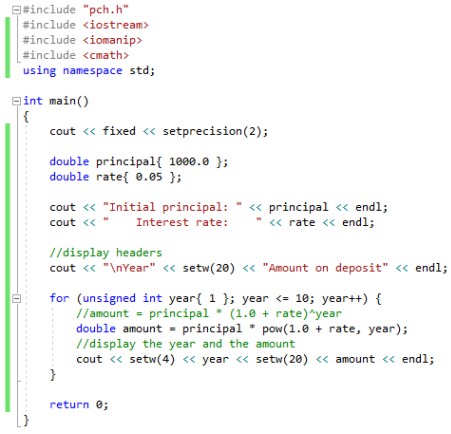Click the '//amount = principal * (1.0 + rate)^year' comment
This screenshot has width=451, height=434.
[209, 314]
